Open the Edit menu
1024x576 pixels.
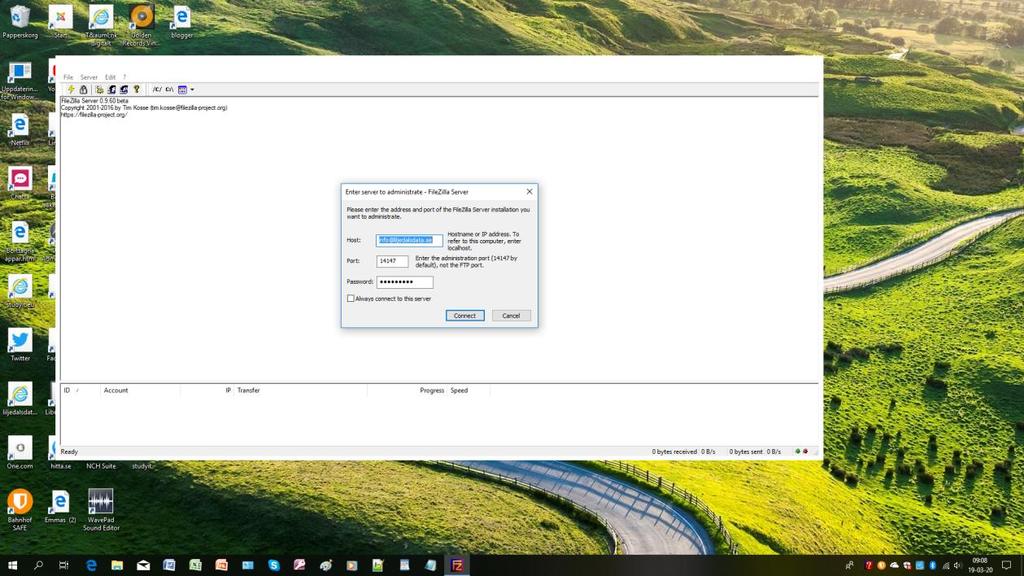110,77
